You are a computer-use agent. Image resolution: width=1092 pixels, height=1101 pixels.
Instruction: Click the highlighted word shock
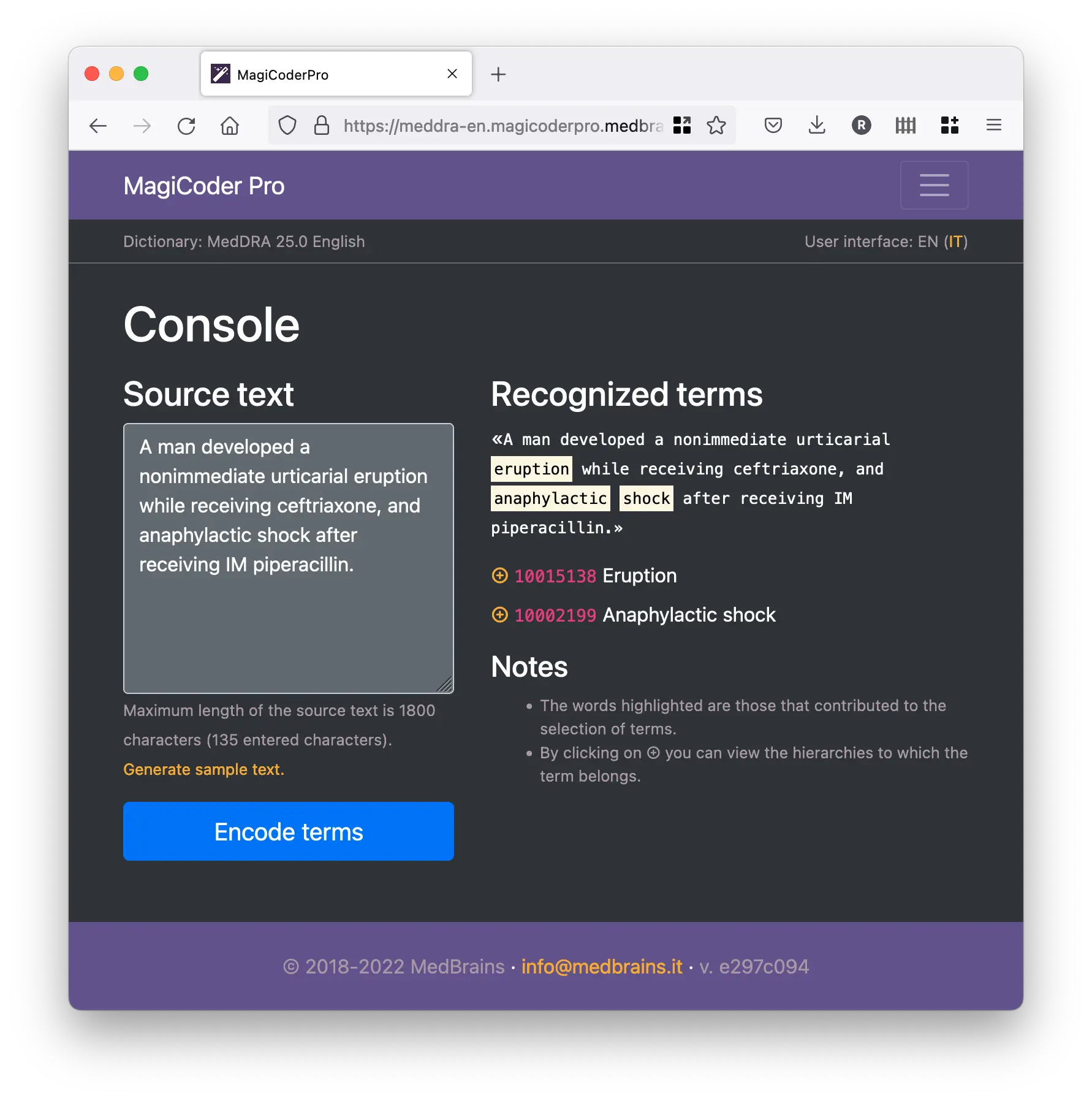(646, 498)
